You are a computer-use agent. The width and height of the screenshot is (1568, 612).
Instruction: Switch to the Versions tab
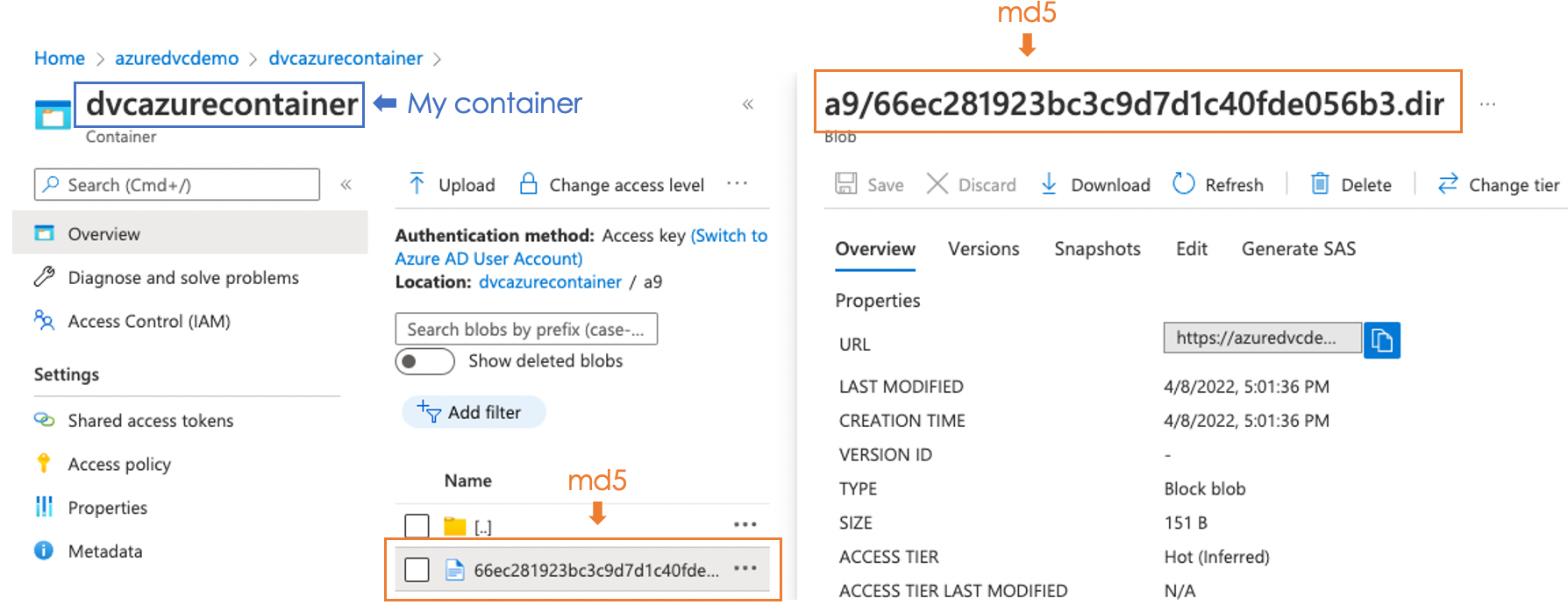click(x=984, y=249)
